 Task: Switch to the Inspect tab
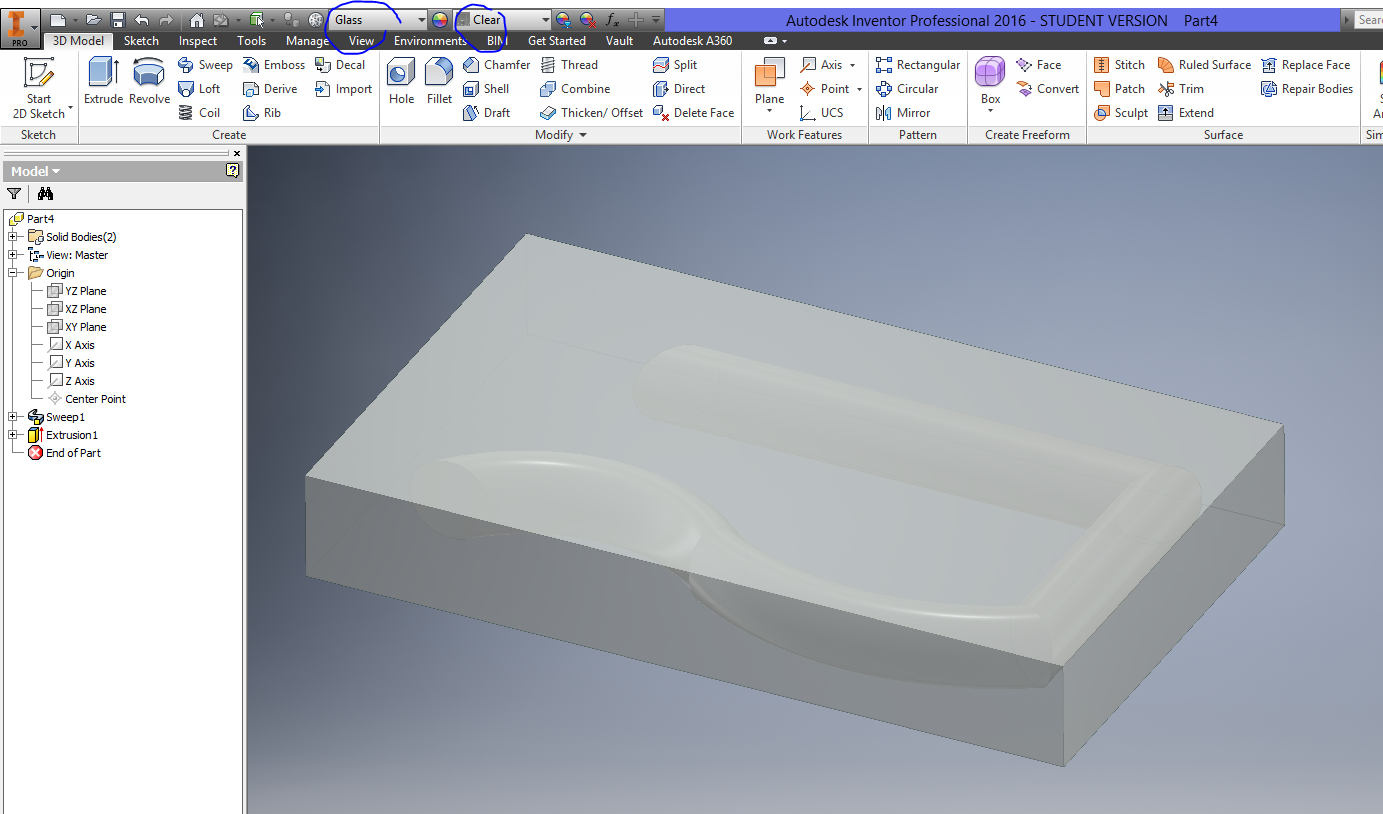198,41
